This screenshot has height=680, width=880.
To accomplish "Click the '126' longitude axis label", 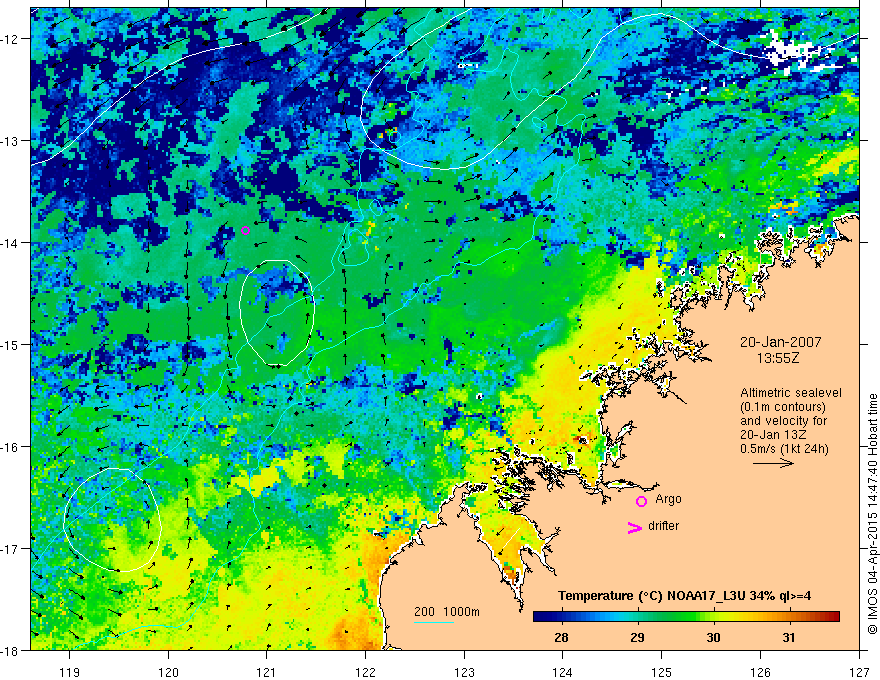I will click(760, 672).
